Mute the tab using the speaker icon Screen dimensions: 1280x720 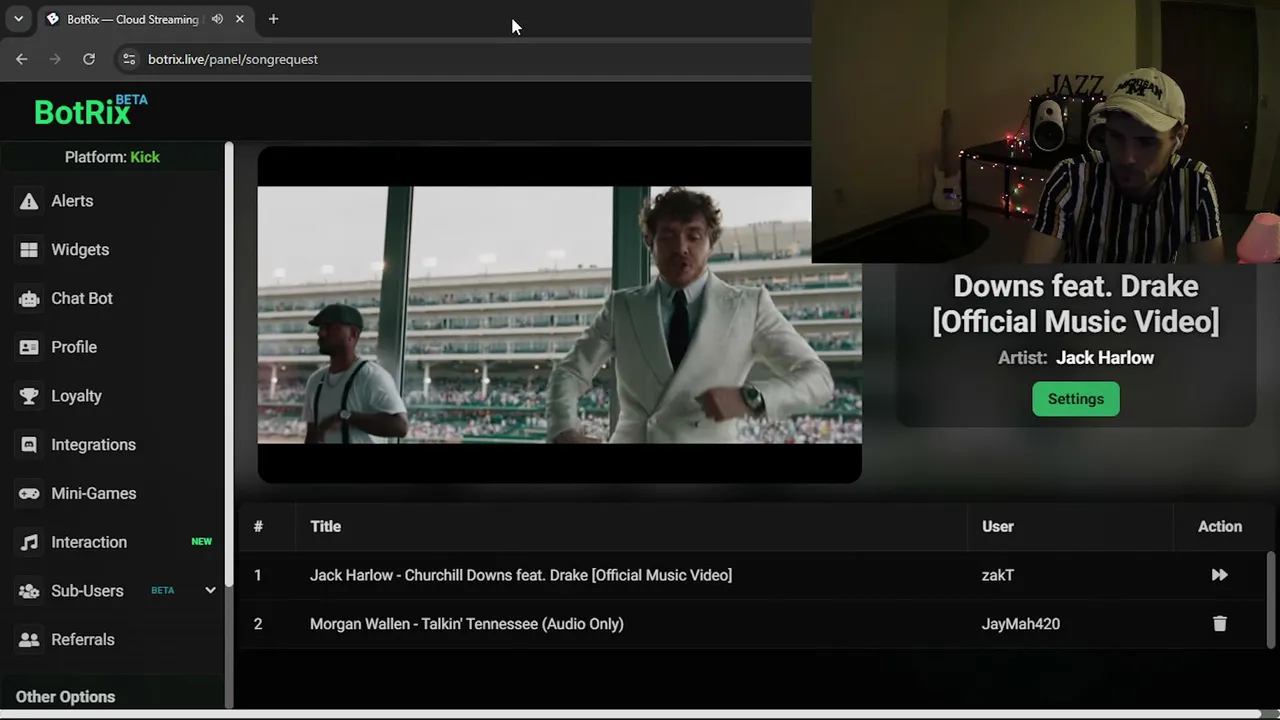[217, 19]
